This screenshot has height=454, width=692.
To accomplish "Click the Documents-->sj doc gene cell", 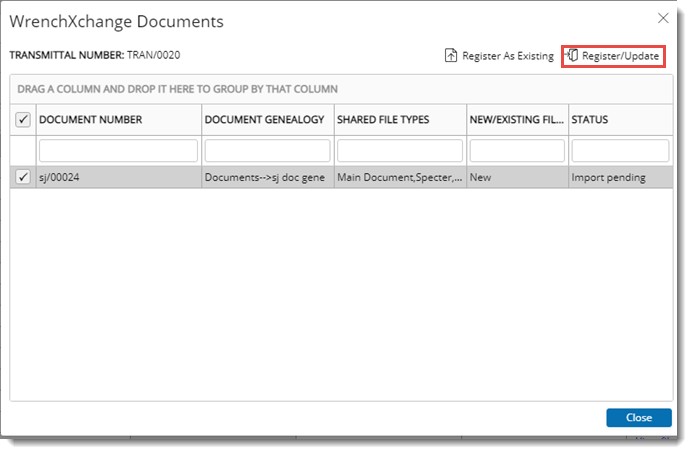I will click(268, 177).
